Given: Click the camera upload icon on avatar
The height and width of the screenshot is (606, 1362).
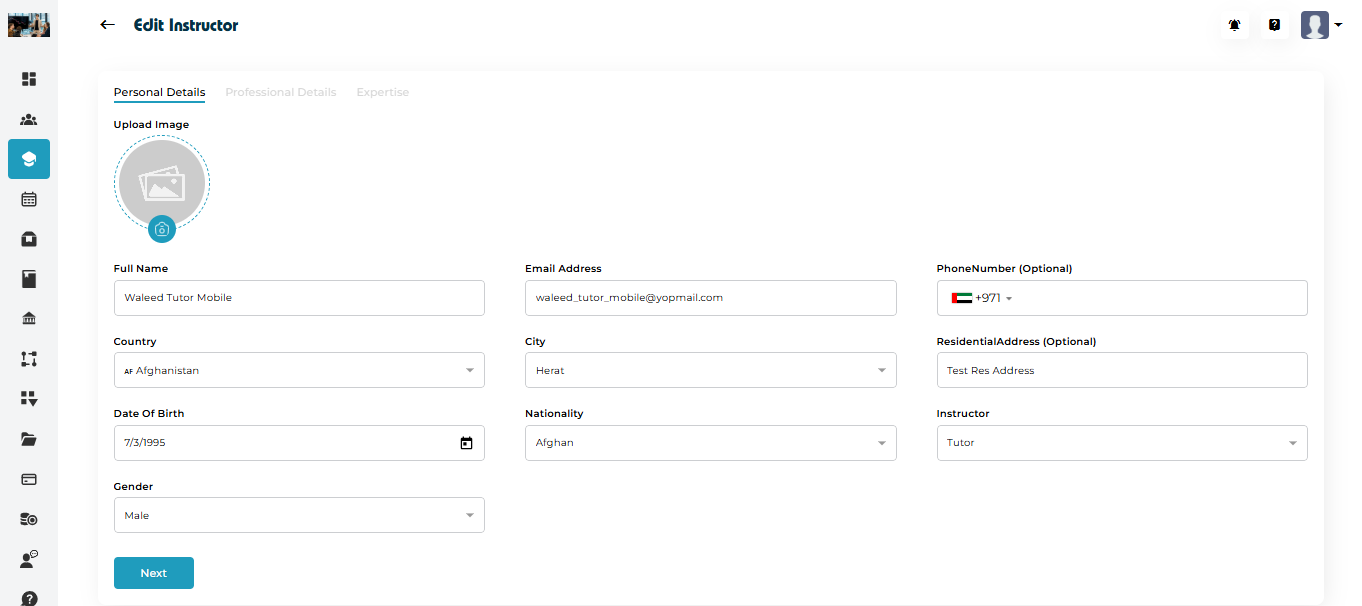Looking at the screenshot, I should (162, 229).
